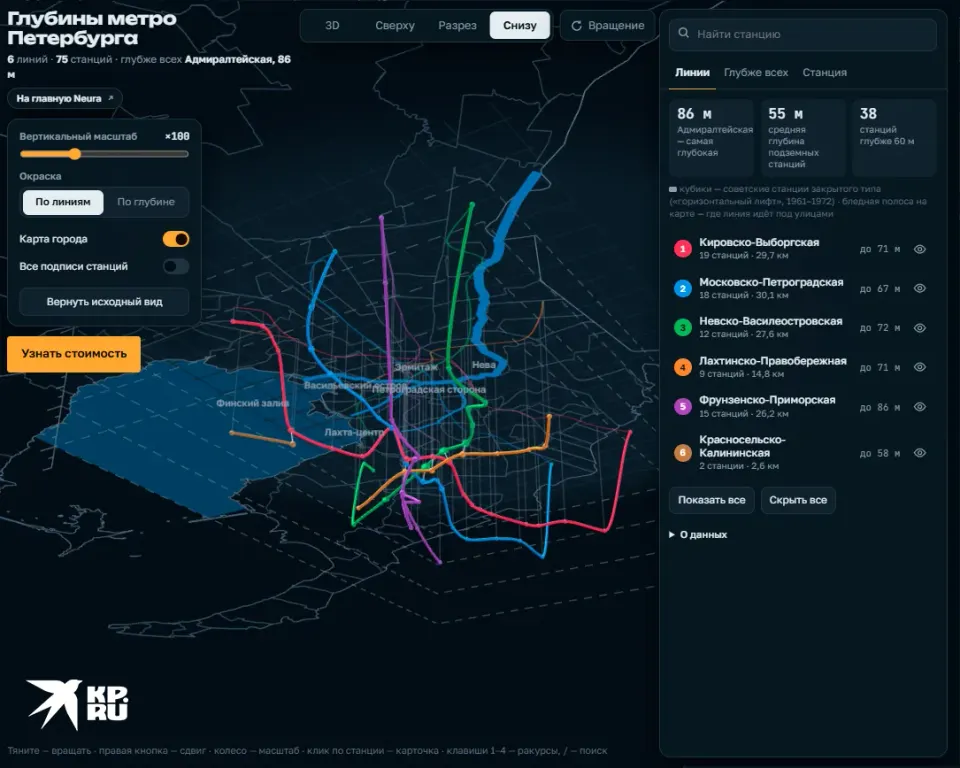Click the 55 м average depth card
Image resolution: width=960 pixels, height=768 pixels.
pos(803,138)
